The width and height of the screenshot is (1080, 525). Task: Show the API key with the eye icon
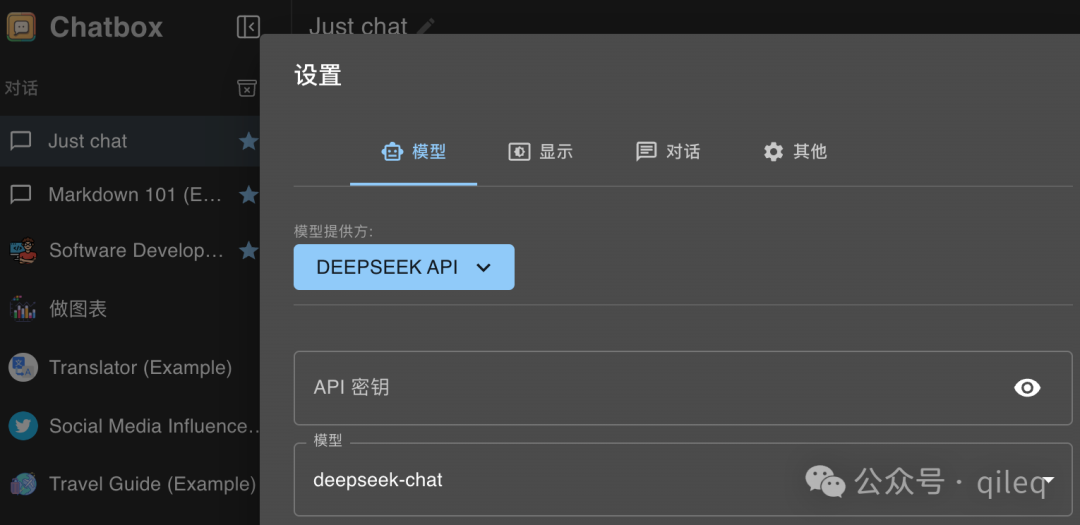pos(1027,388)
